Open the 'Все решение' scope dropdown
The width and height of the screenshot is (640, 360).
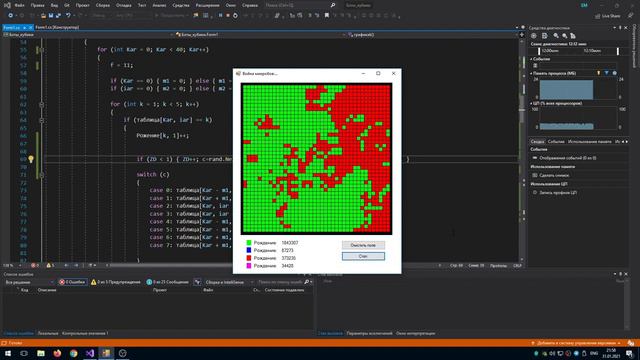point(29,282)
